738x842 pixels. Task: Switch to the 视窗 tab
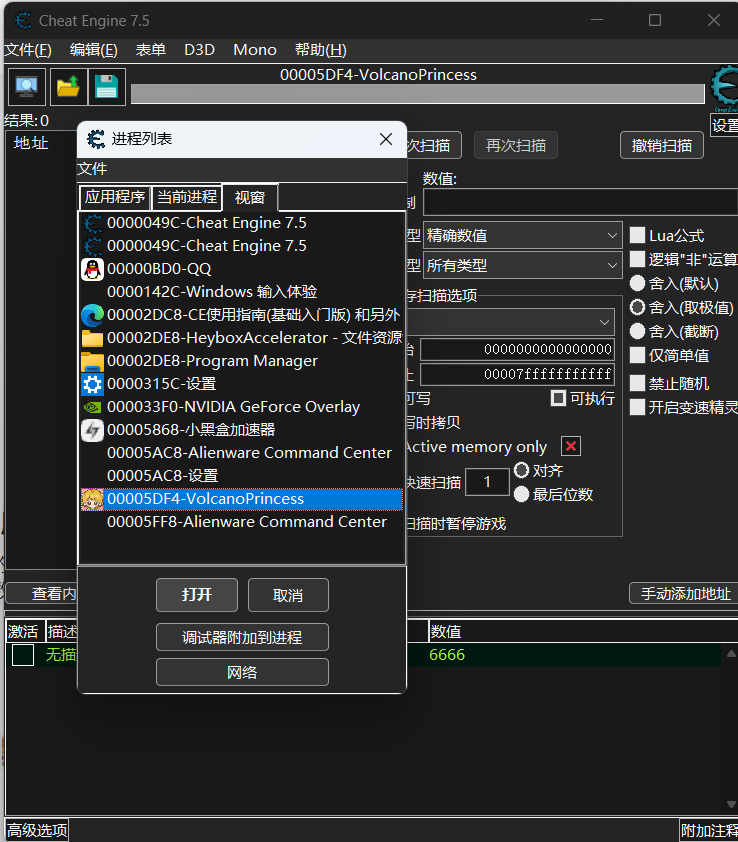click(x=250, y=198)
